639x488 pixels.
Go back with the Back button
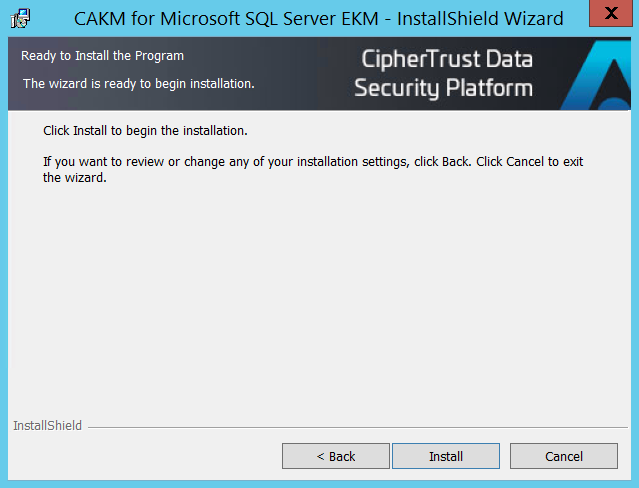pyautogui.click(x=336, y=456)
